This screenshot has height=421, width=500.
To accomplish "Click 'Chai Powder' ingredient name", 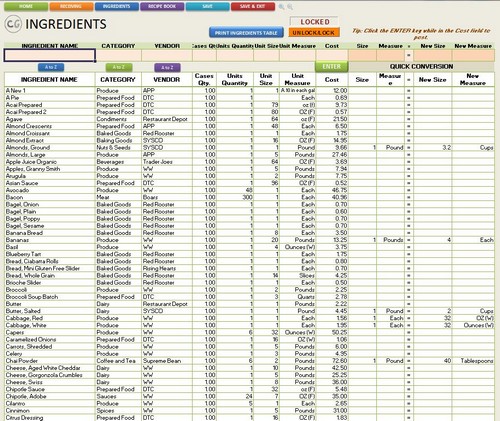I will coord(22,361).
